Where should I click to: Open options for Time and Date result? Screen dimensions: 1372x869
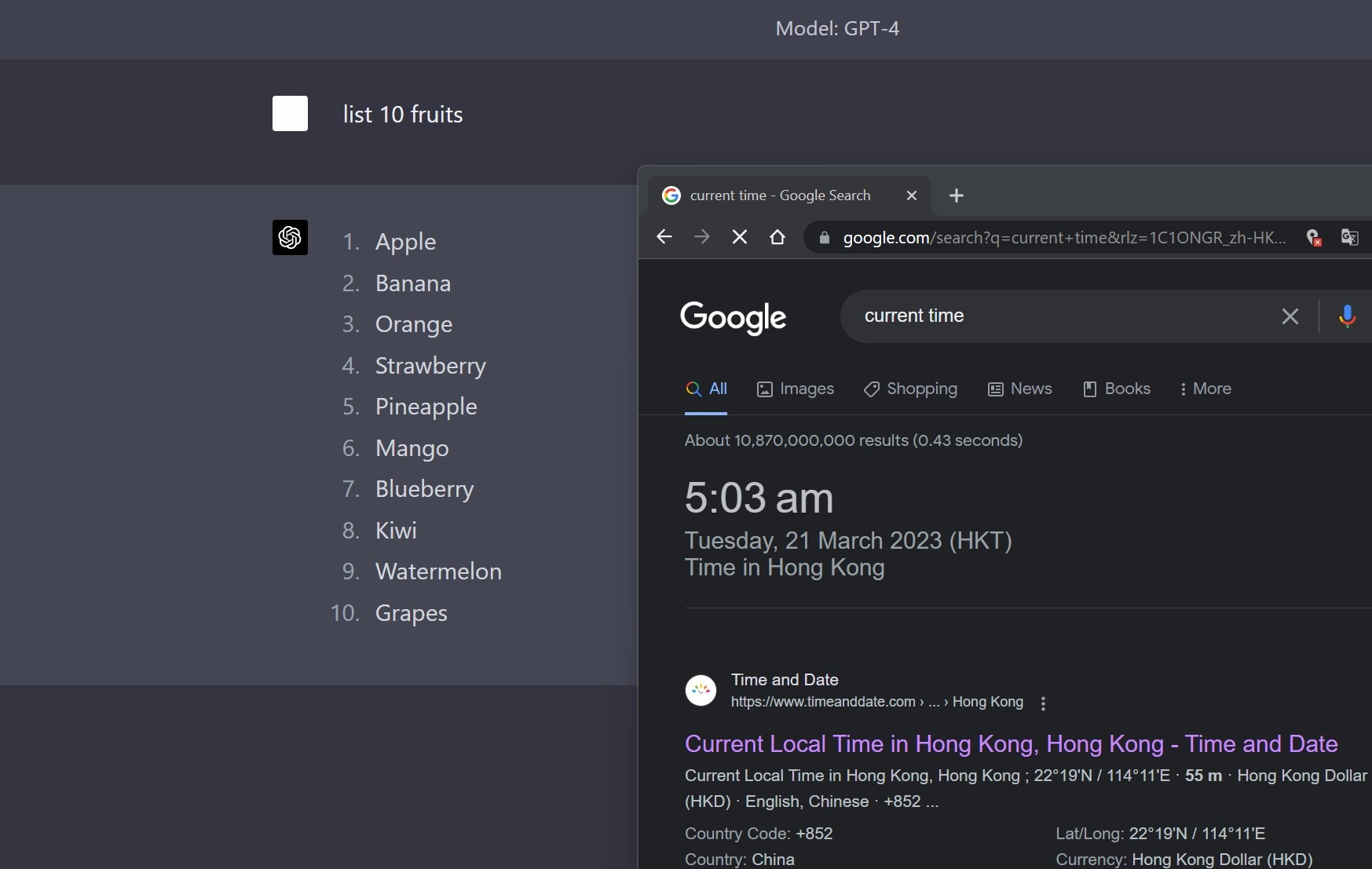1043,703
